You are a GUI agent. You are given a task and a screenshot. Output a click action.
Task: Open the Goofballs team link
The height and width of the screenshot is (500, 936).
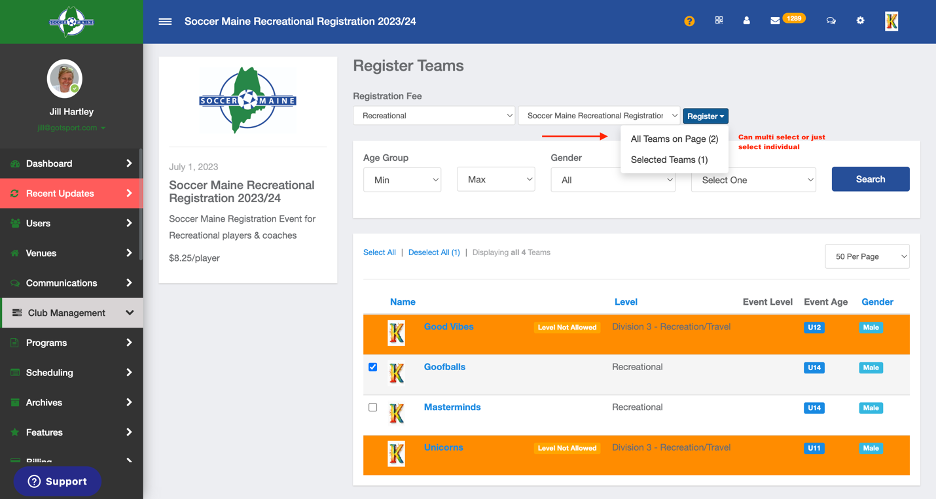pyautogui.click(x=445, y=367)
